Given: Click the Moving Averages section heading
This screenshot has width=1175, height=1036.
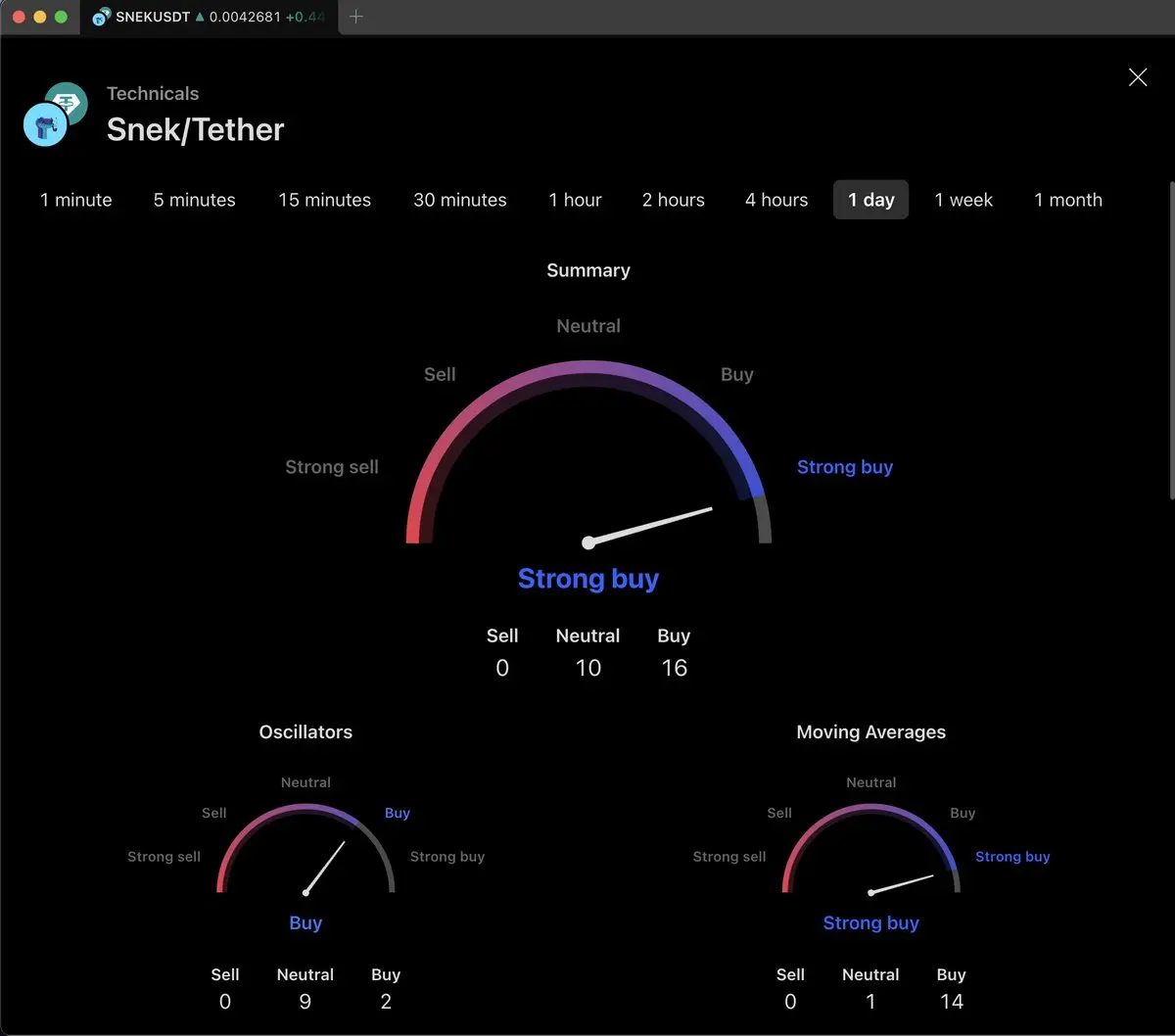Looking at the screenshot, I should (871, 731).
